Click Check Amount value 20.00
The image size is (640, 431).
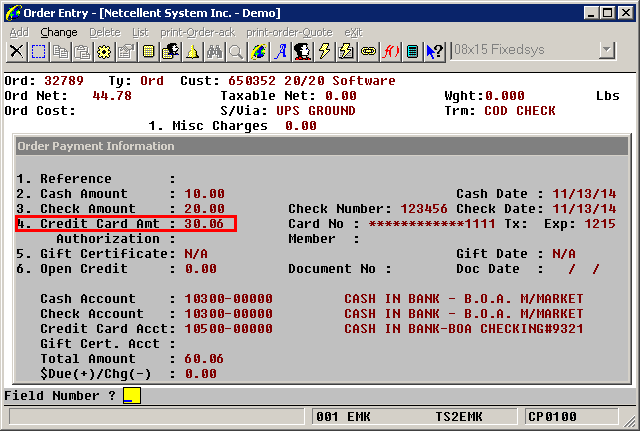click(x=204, y=209)
